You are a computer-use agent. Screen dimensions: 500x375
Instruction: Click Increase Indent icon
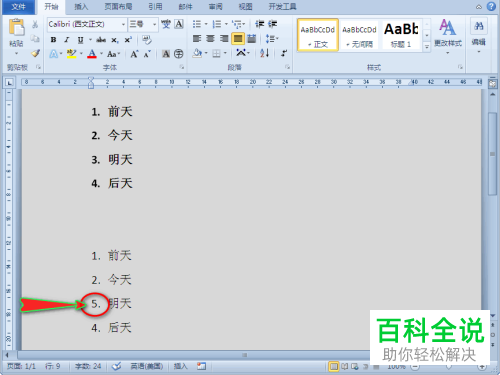[x=273, y=24]
